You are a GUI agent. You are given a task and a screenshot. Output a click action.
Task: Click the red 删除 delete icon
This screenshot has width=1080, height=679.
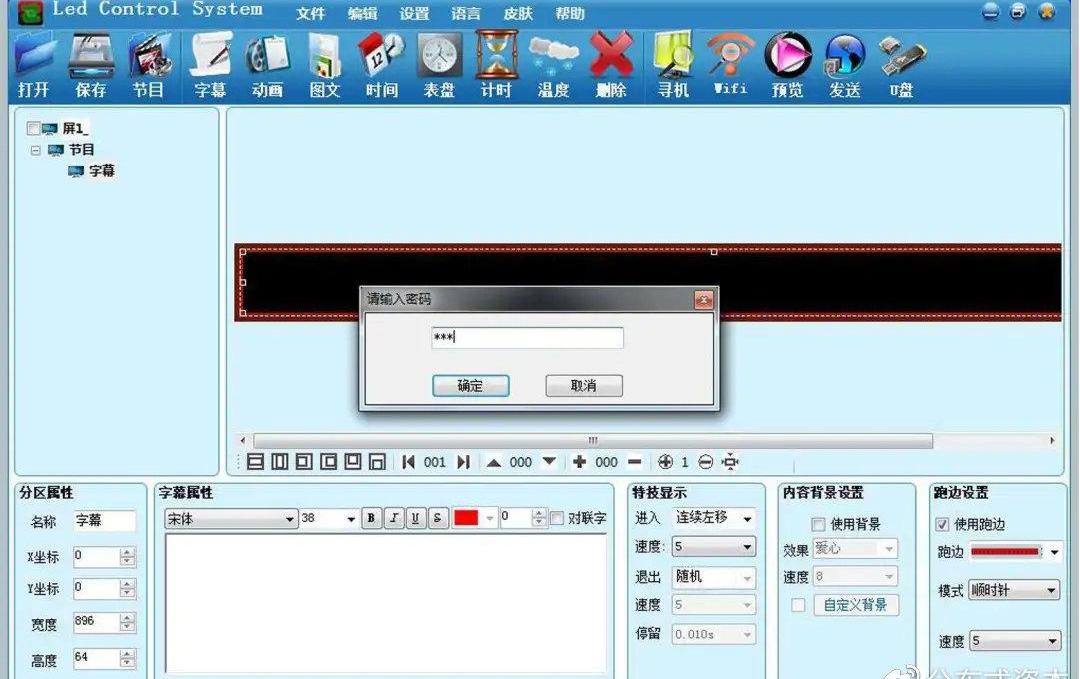click(610, 64)
